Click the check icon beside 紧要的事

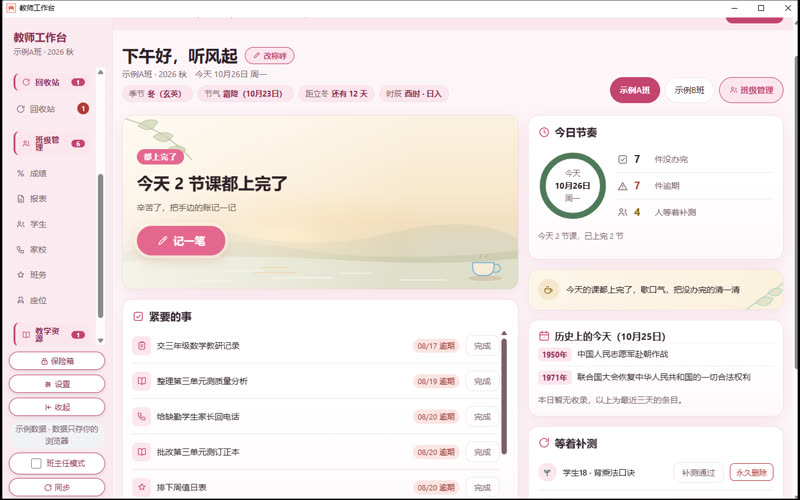coord(138,317)
